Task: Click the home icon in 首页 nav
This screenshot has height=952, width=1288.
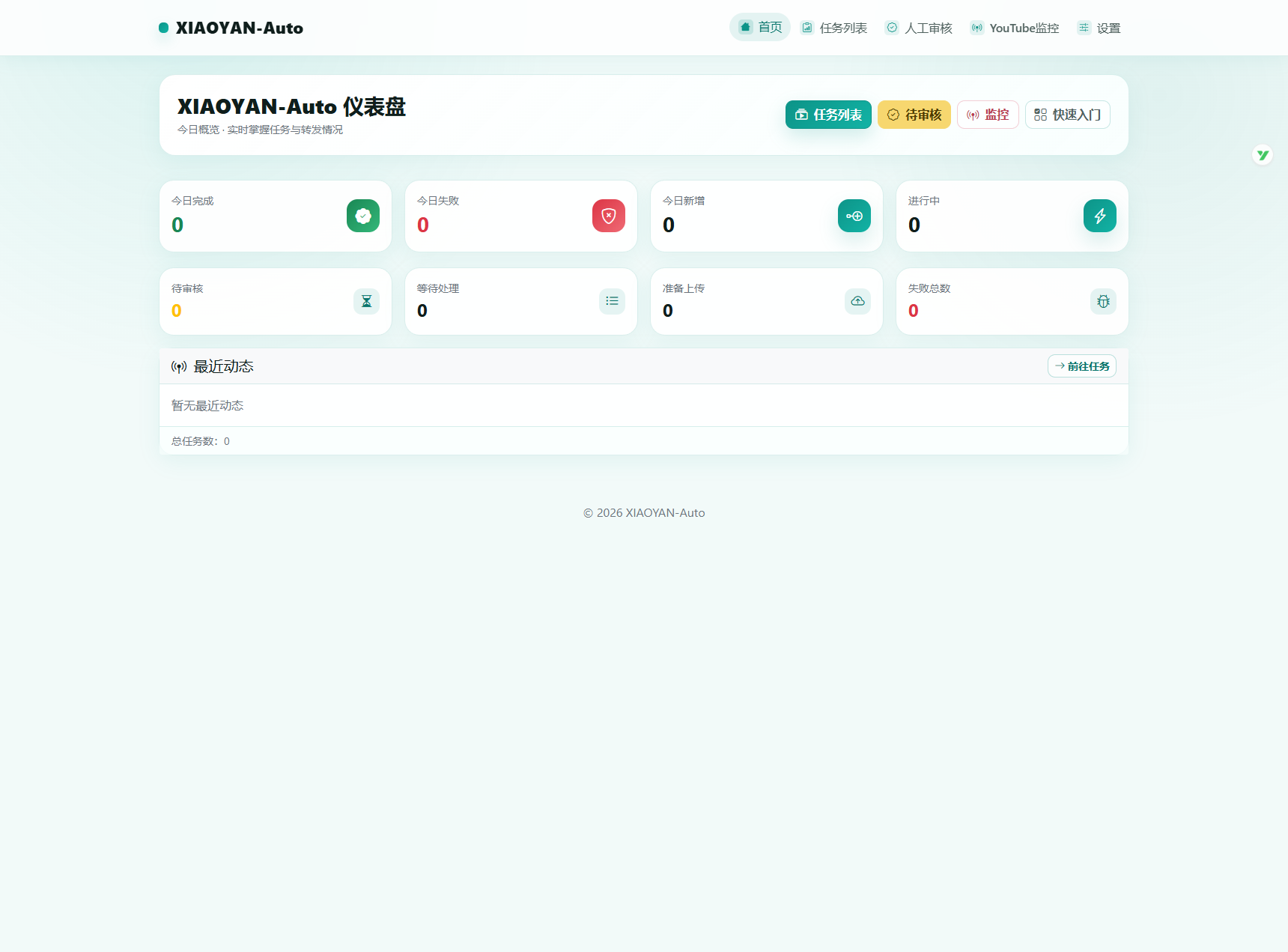Action: click(745, 27)
